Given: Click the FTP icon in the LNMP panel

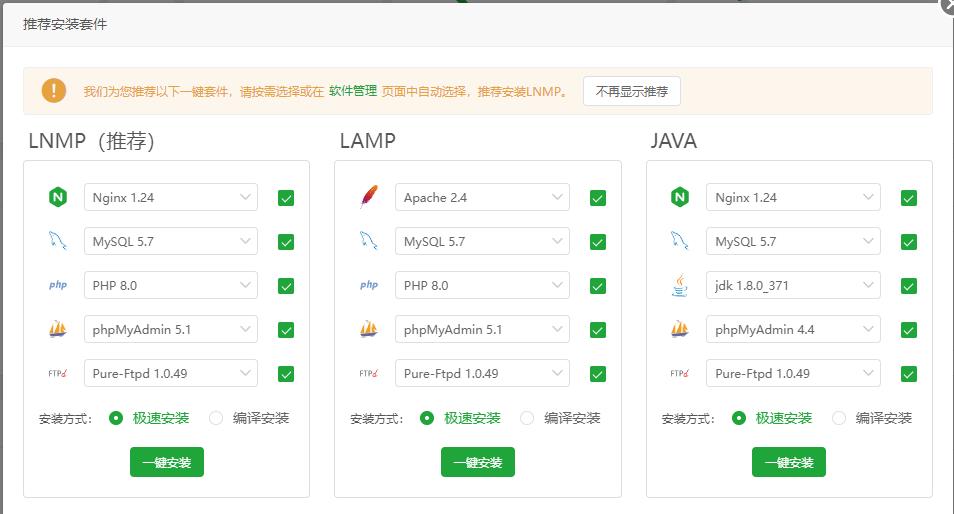Looking at the screenshot, I should (x=58, y=373).
